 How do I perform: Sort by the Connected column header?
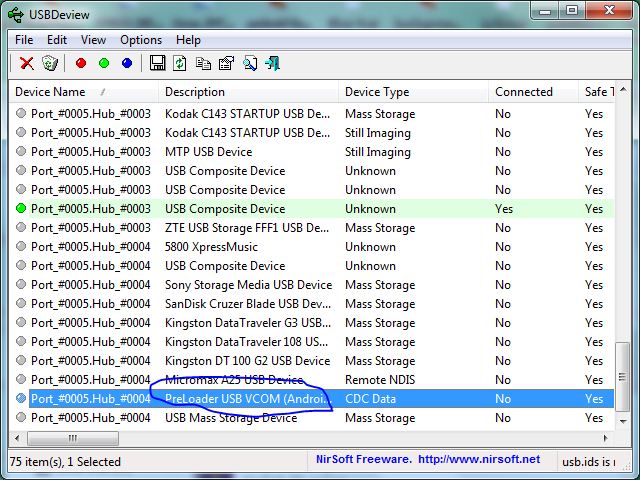533,92
